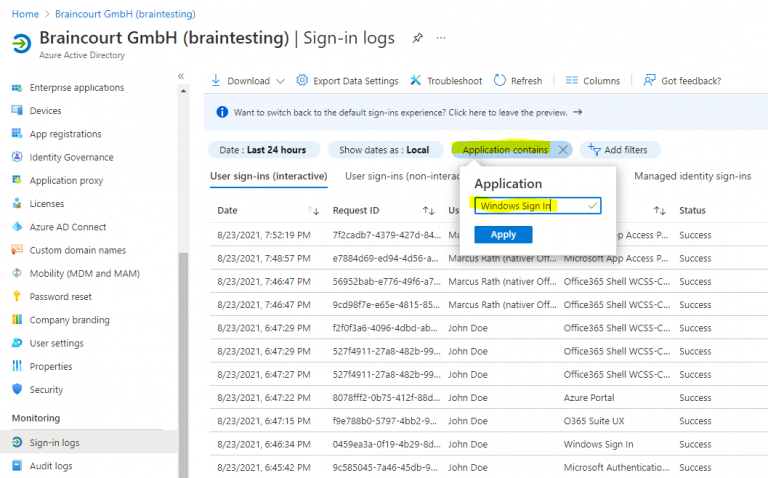Sort by the Date column arrows

coord(313,211)
